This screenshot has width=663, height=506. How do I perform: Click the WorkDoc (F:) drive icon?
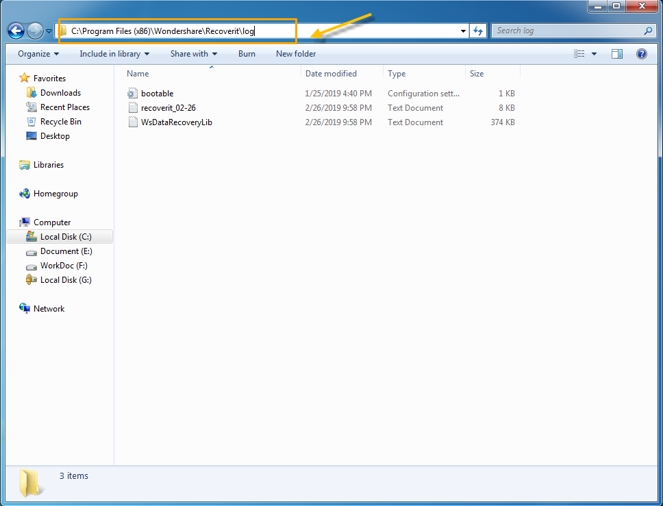(31, 267)
